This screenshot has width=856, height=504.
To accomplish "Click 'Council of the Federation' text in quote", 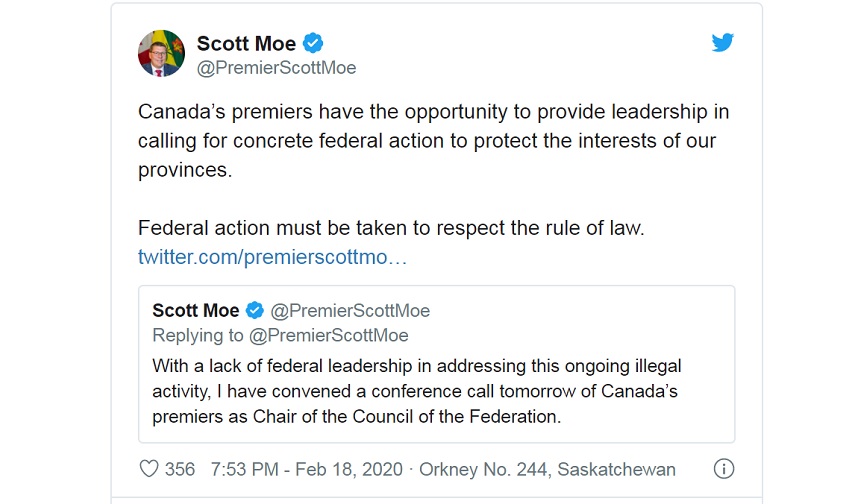I will [456, 417].
